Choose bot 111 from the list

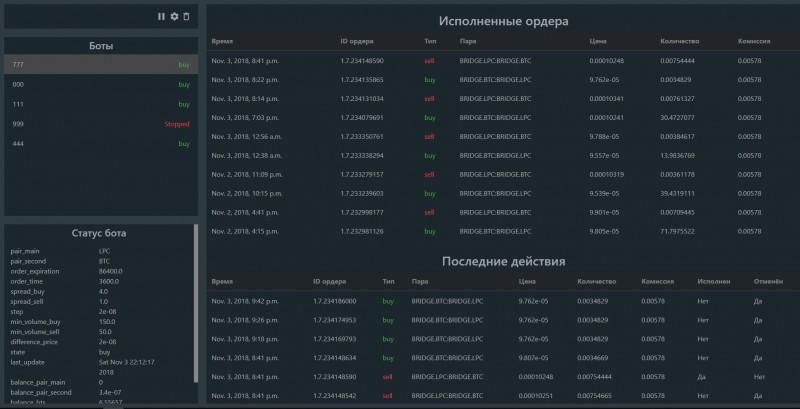100,104
